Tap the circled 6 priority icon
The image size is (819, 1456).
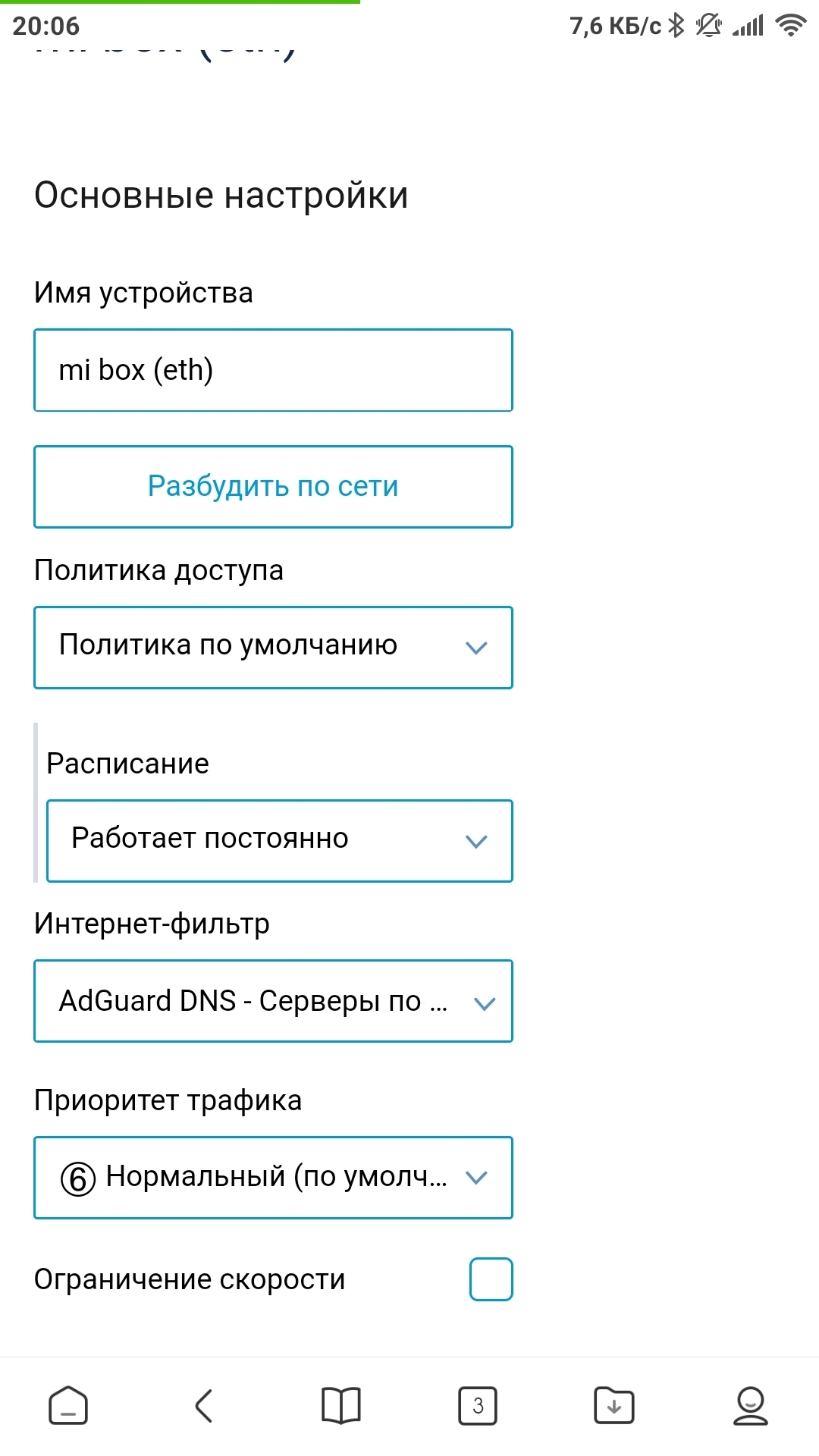[x=78, y=1178]
